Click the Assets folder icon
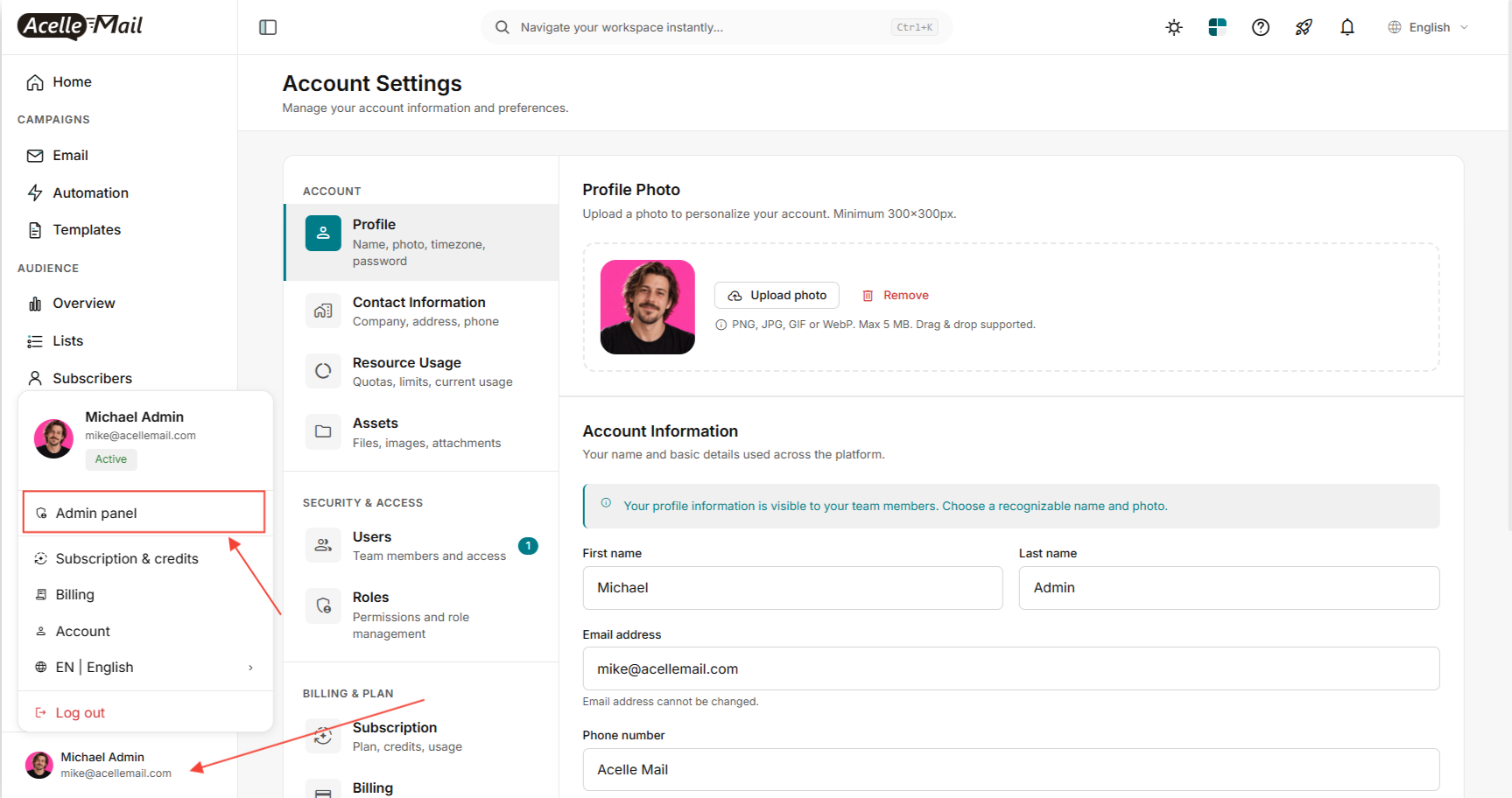The image size is (1512, 798). [323, 431]
